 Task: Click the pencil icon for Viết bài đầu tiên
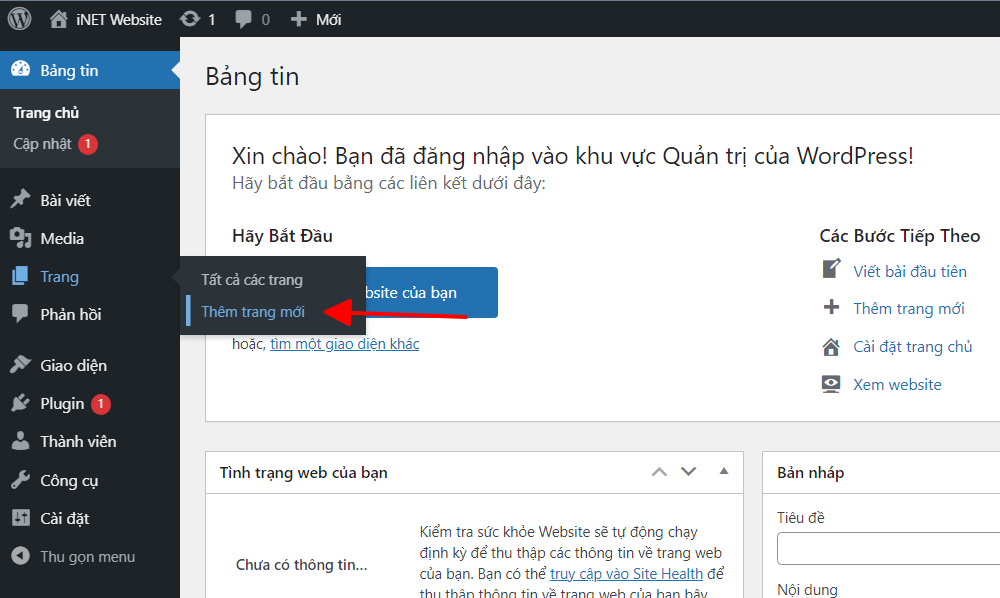coord(831,269)
